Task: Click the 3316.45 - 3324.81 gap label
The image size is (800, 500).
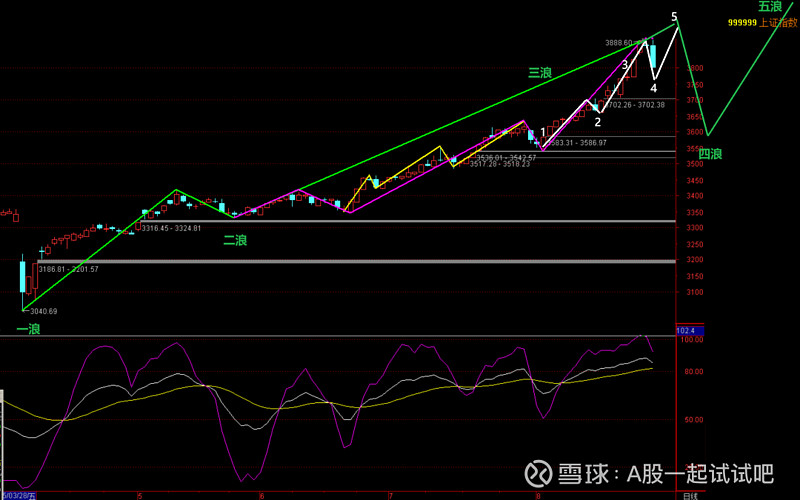Action: pyautogui.click(x=171, y=228)
